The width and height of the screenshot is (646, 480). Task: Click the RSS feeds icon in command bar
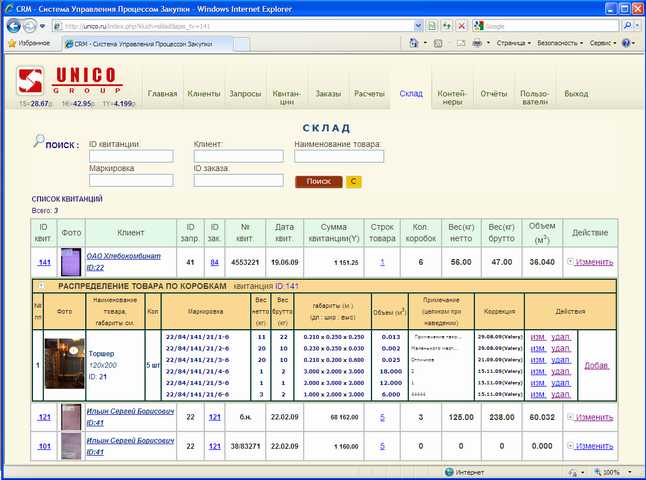[438, 43]
